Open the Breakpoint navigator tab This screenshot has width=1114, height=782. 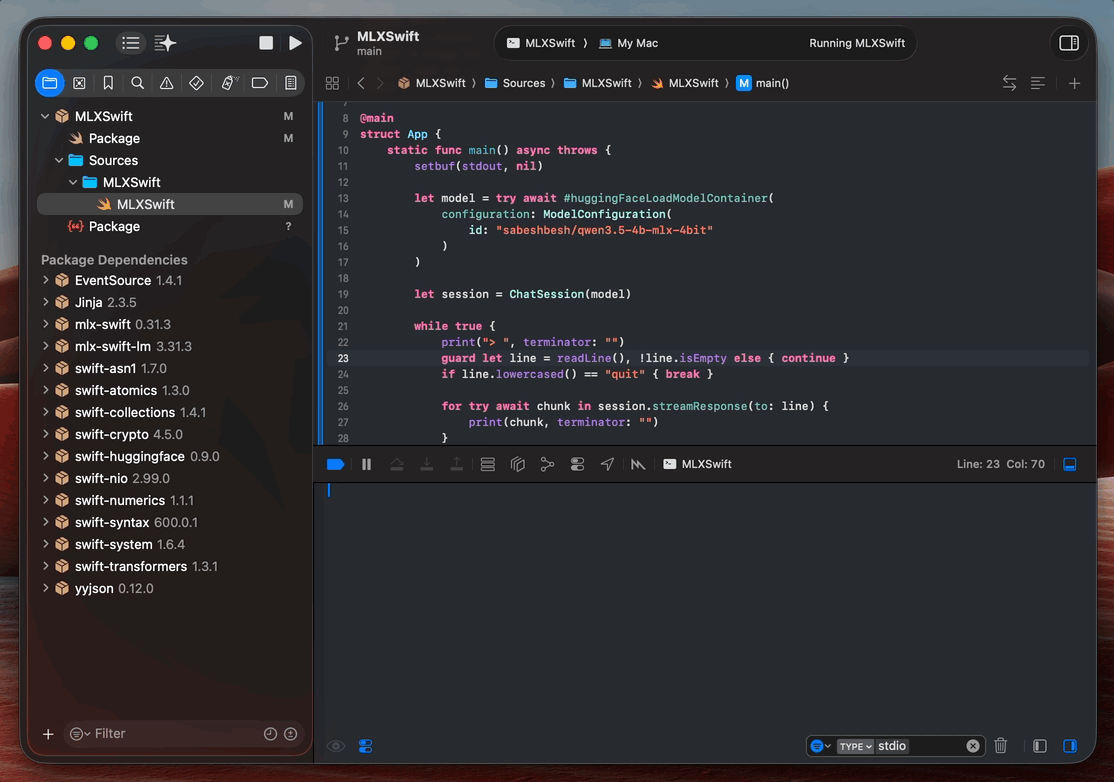(x=259, y=83)
